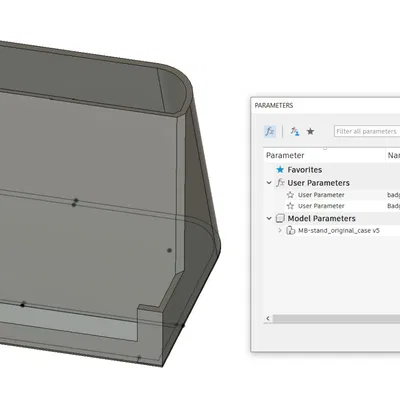Click the PARAMETERS dialog title
This screenshot has width=400, height=400.
tap(274, 105)
